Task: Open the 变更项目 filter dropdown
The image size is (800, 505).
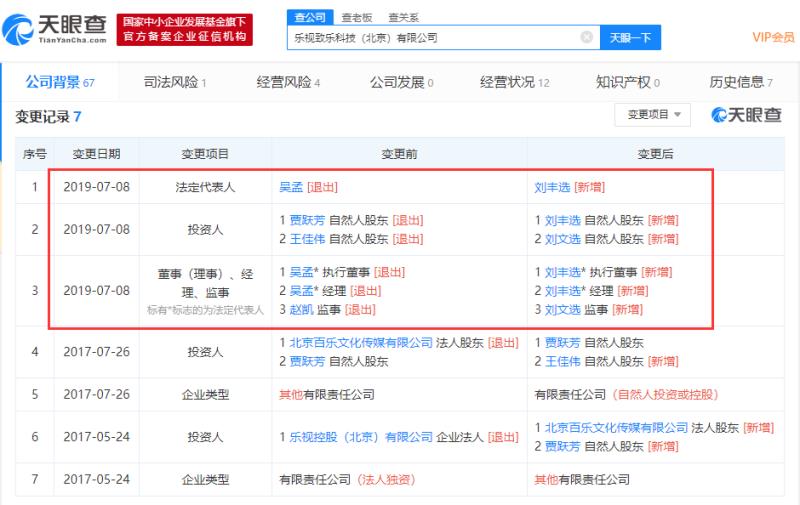Action: pos(653,115)
